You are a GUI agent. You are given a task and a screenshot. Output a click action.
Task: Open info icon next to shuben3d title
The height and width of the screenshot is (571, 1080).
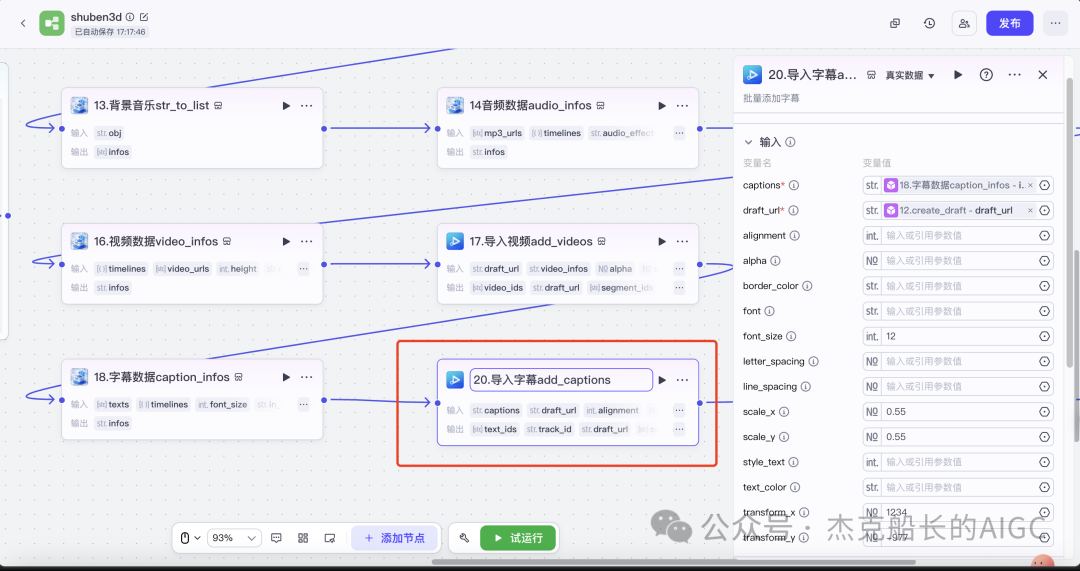click(x=130, y=17)
